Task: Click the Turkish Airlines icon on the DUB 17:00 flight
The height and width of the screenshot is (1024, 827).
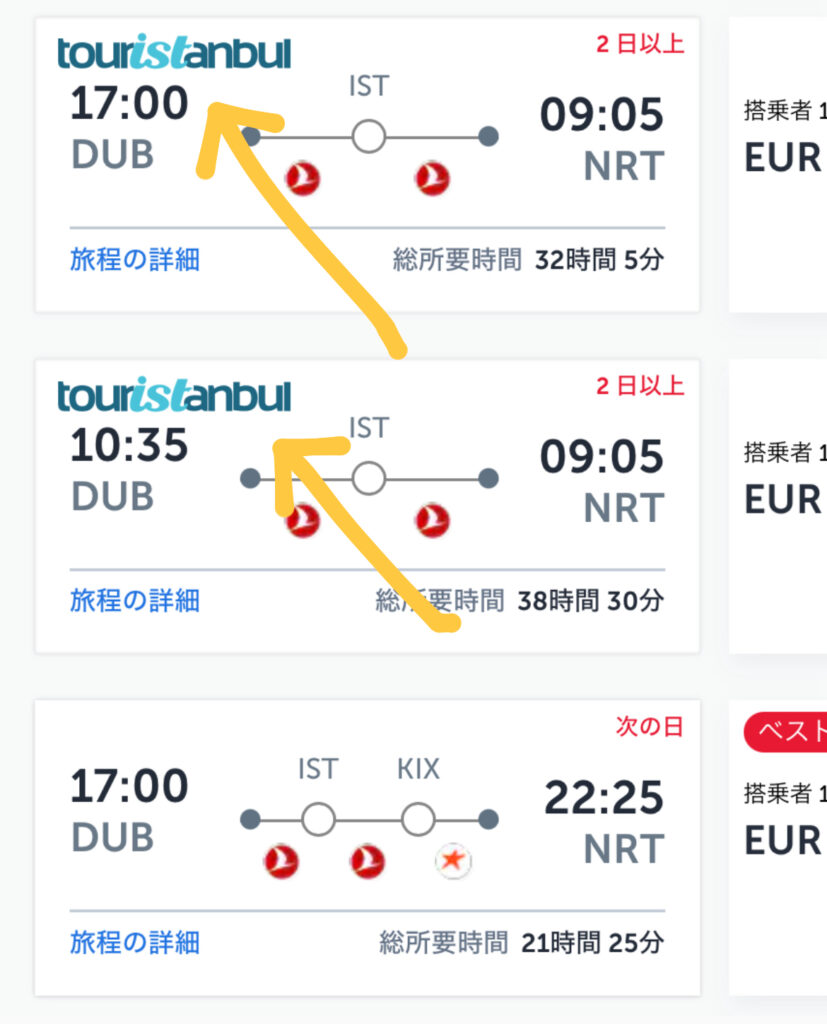Action: [x=301, y=180]
